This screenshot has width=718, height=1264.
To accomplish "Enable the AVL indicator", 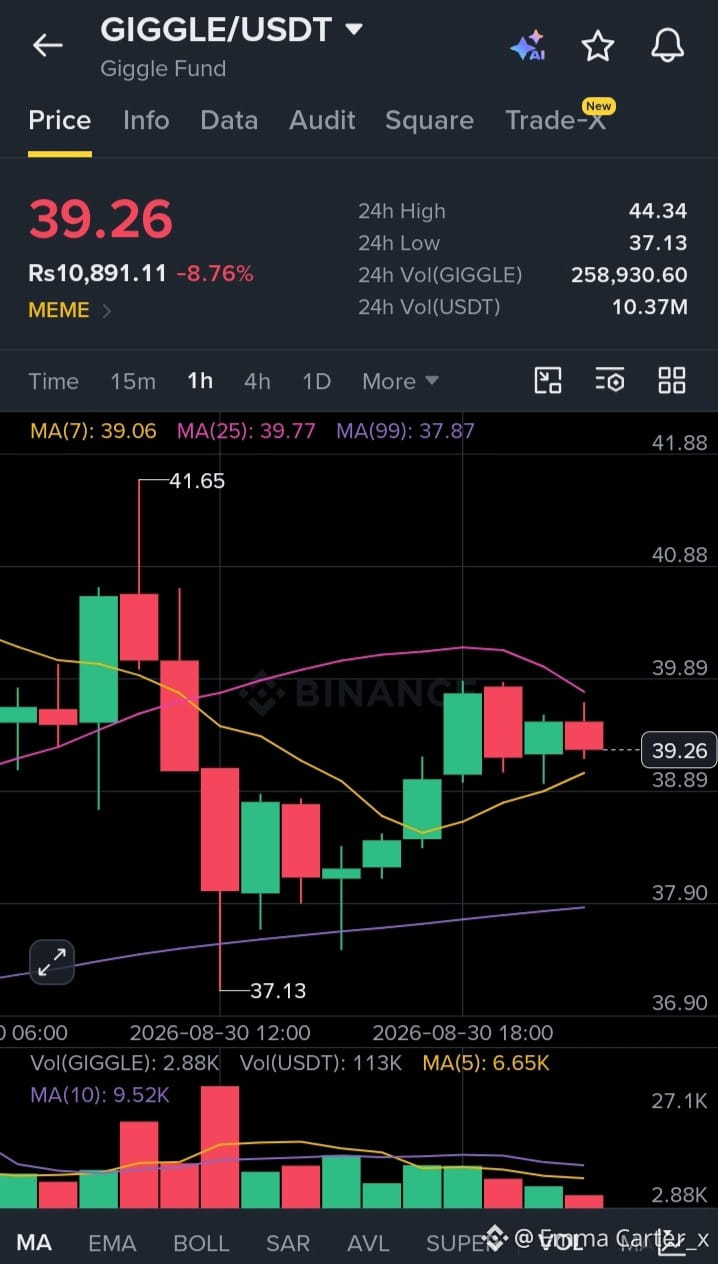I will coord(368,1243).
